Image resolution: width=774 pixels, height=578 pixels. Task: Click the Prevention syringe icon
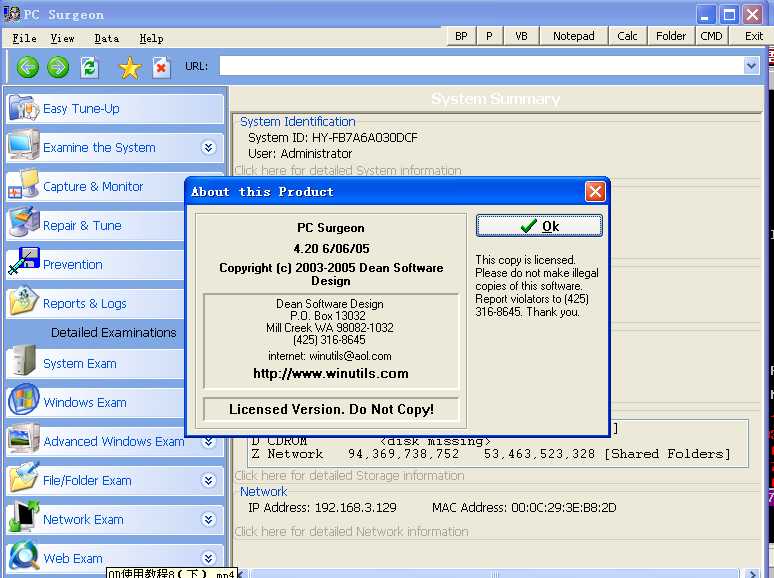coord(23,264)
